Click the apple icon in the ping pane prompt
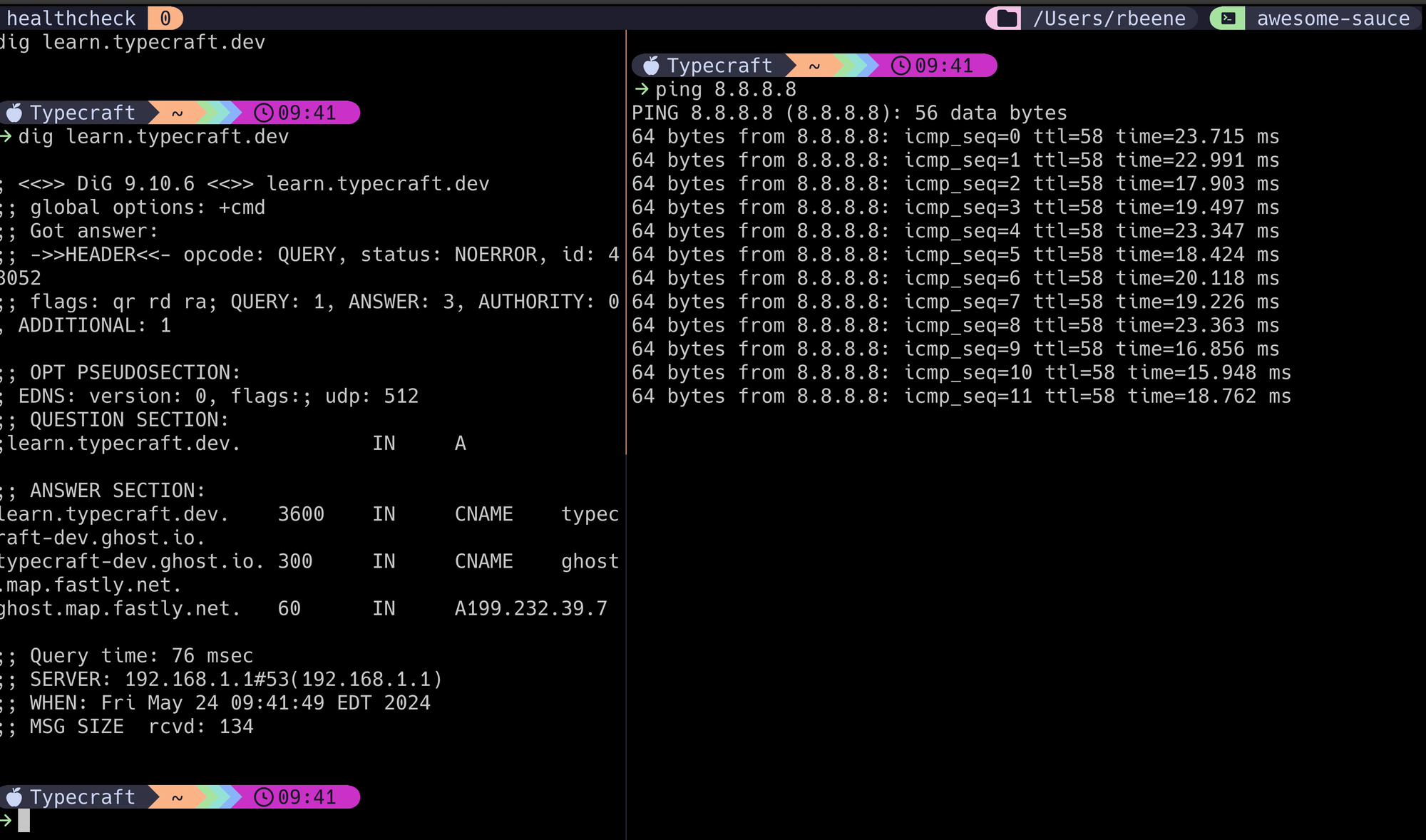Viewport: 1426px width, 840px height. pos(651,66)
